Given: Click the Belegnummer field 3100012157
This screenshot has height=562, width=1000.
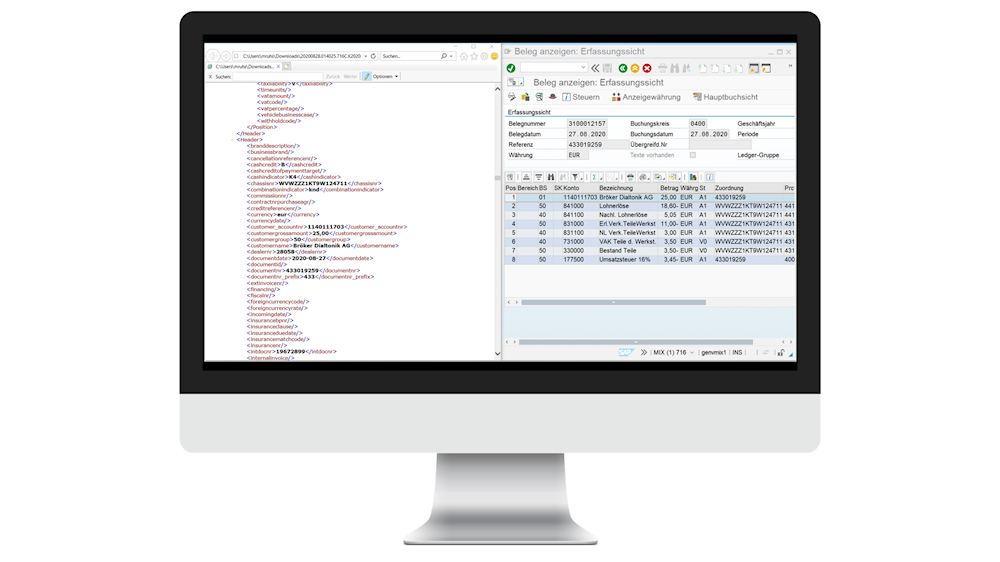Looking at the screenshot, I should (587, 124).
